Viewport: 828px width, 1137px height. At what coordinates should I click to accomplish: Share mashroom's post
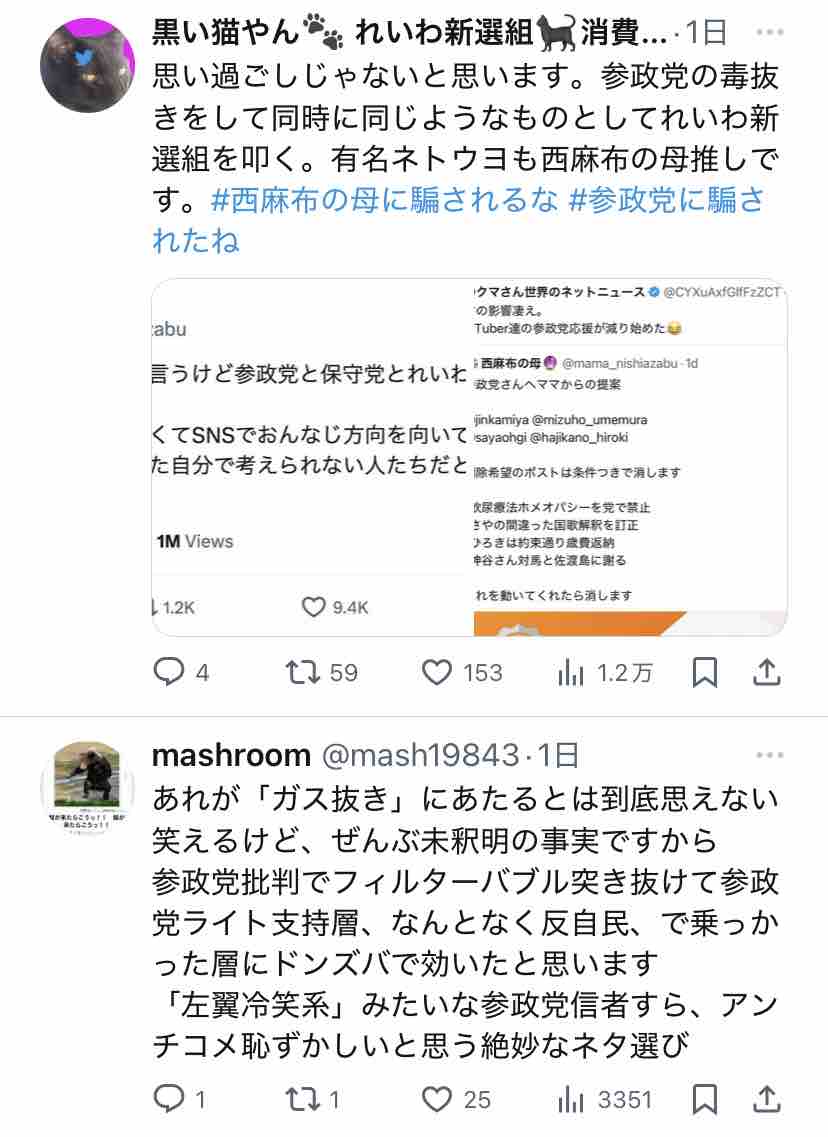(766, 1099)
